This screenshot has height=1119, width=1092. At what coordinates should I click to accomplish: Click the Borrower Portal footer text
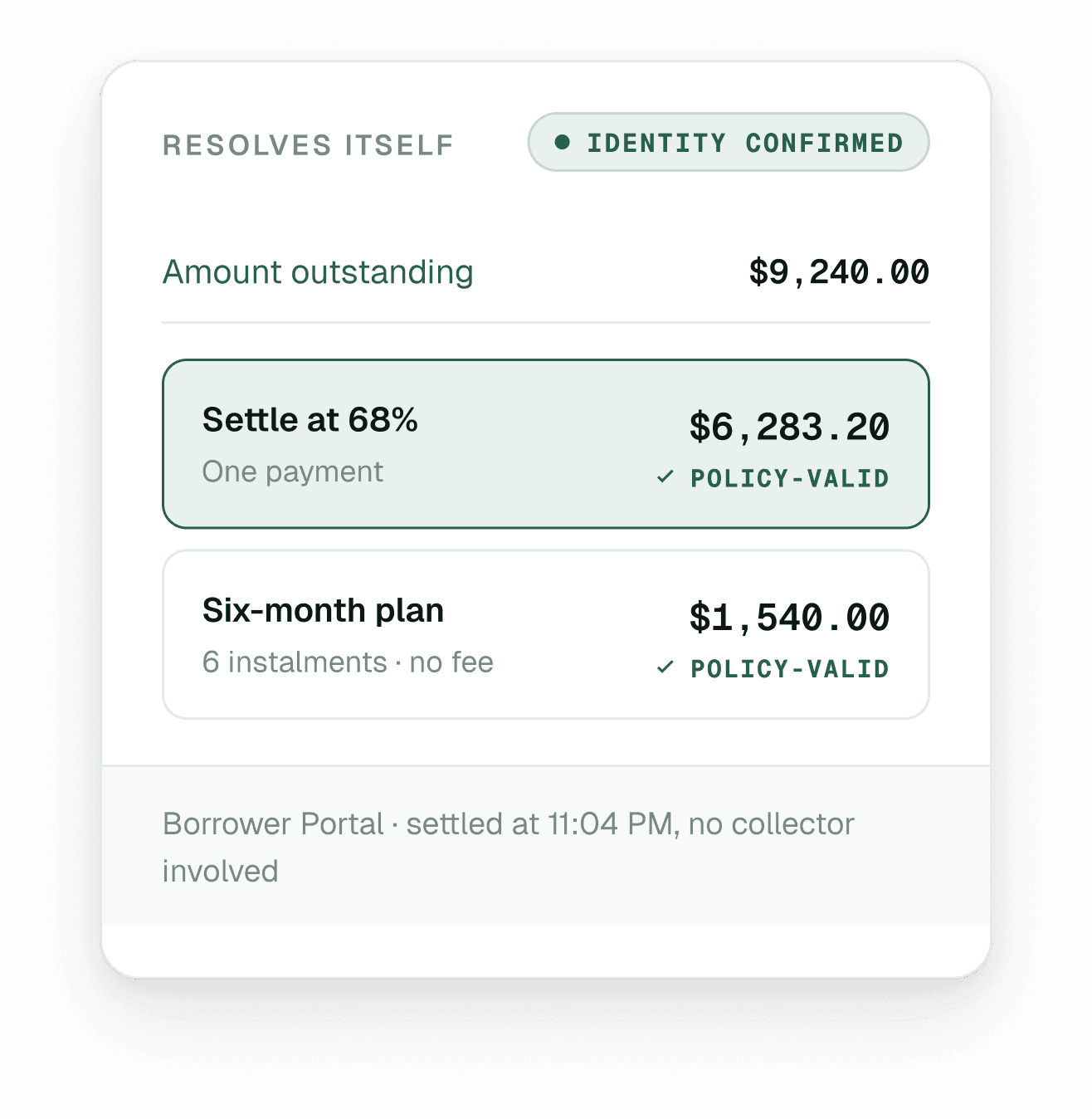point(273,823)
